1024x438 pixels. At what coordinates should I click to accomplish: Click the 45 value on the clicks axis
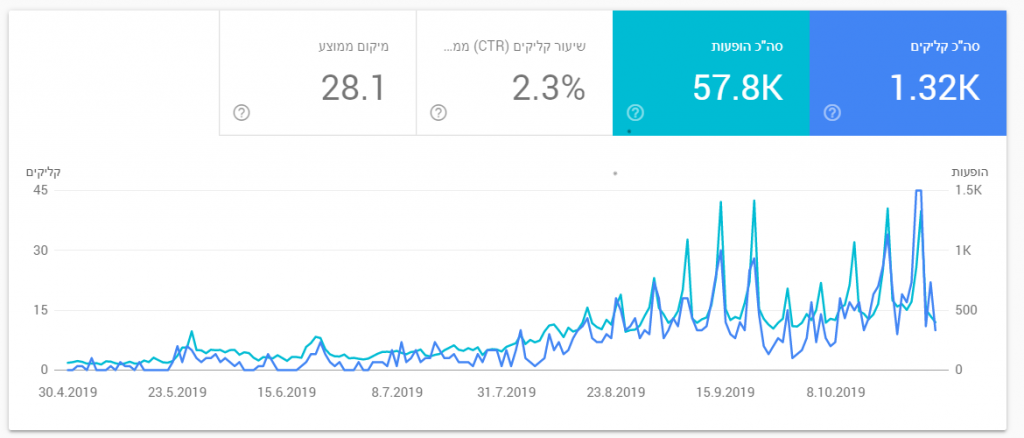[x=40, y=190]
